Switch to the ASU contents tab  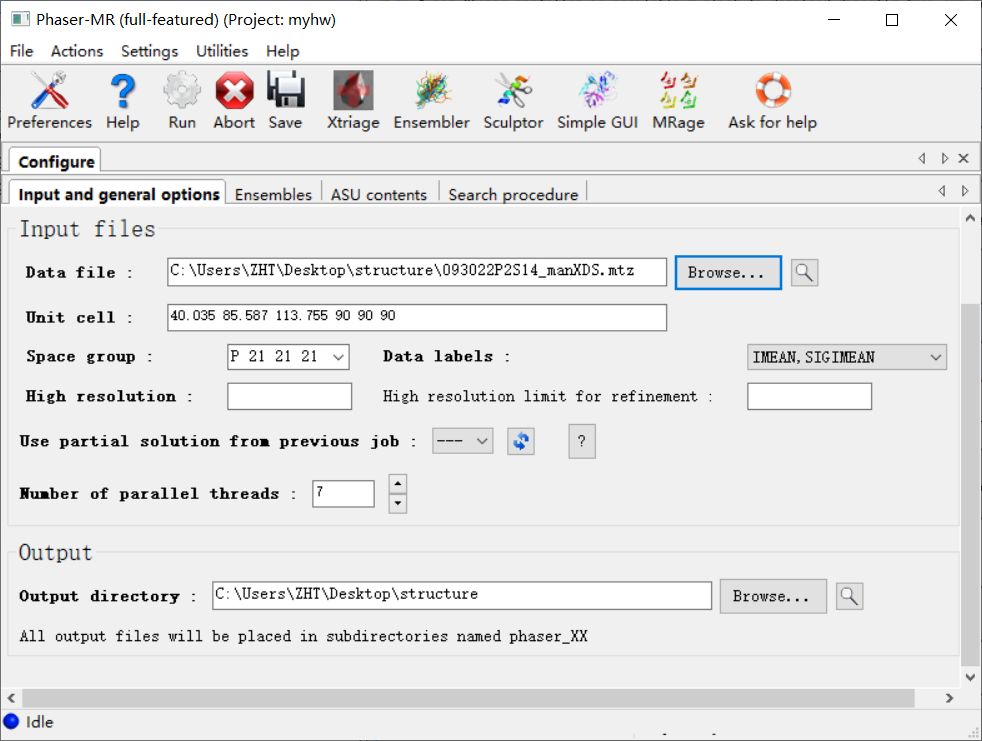pos(379,195)
